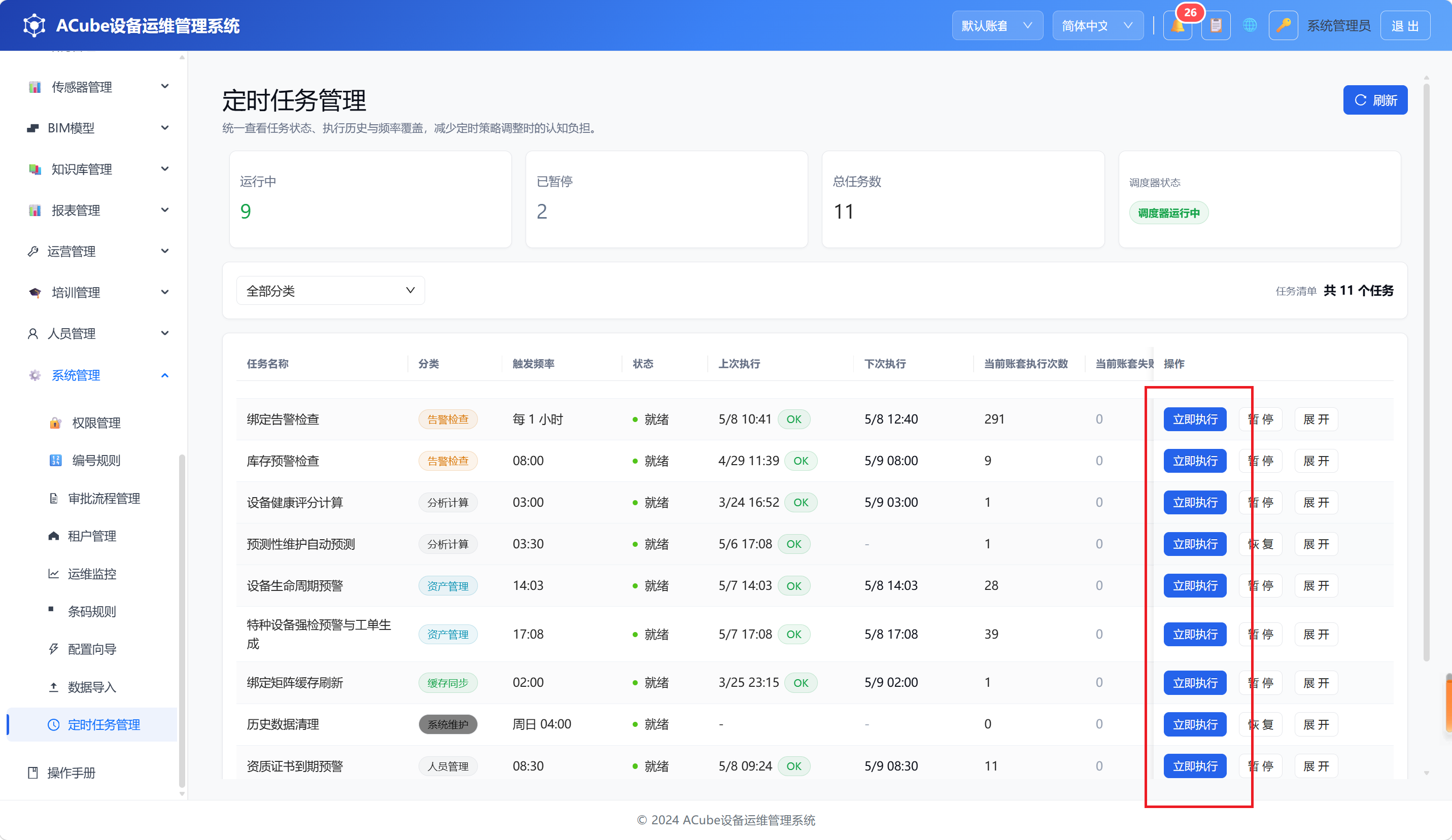Click the 刷新 button
Screen dimensions: 1452x840
point(1375,100)
